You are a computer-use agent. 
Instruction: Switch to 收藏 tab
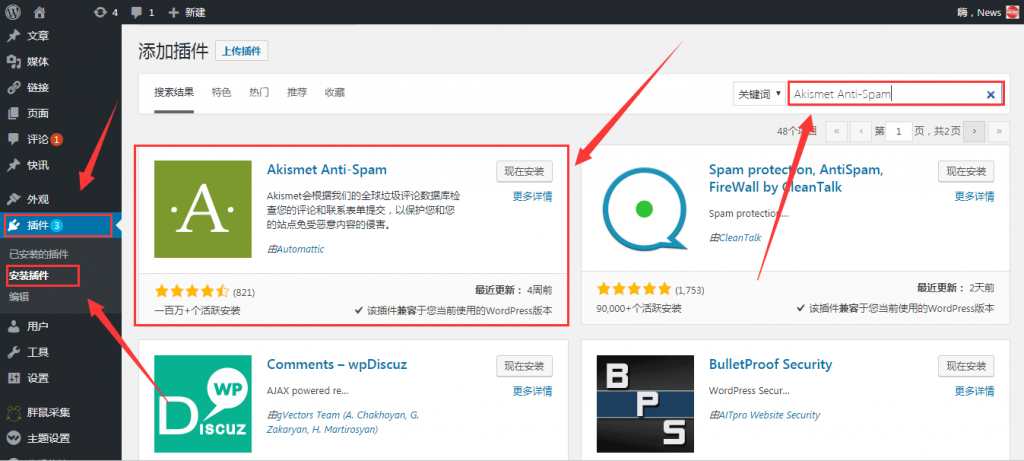point(334,93)
